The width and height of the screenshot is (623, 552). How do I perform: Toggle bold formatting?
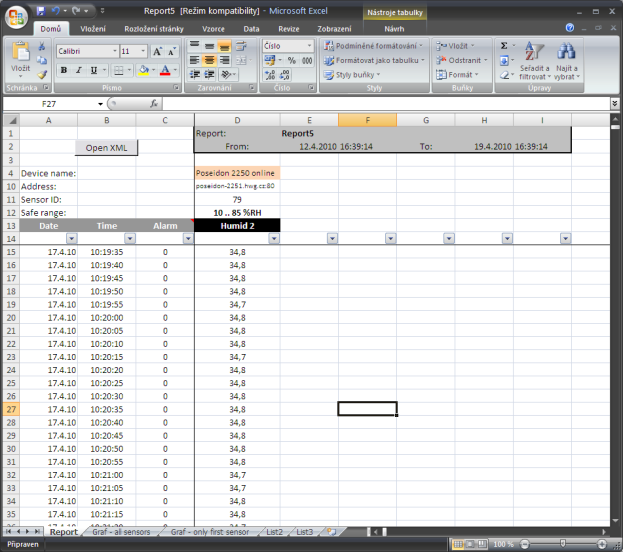64,70
